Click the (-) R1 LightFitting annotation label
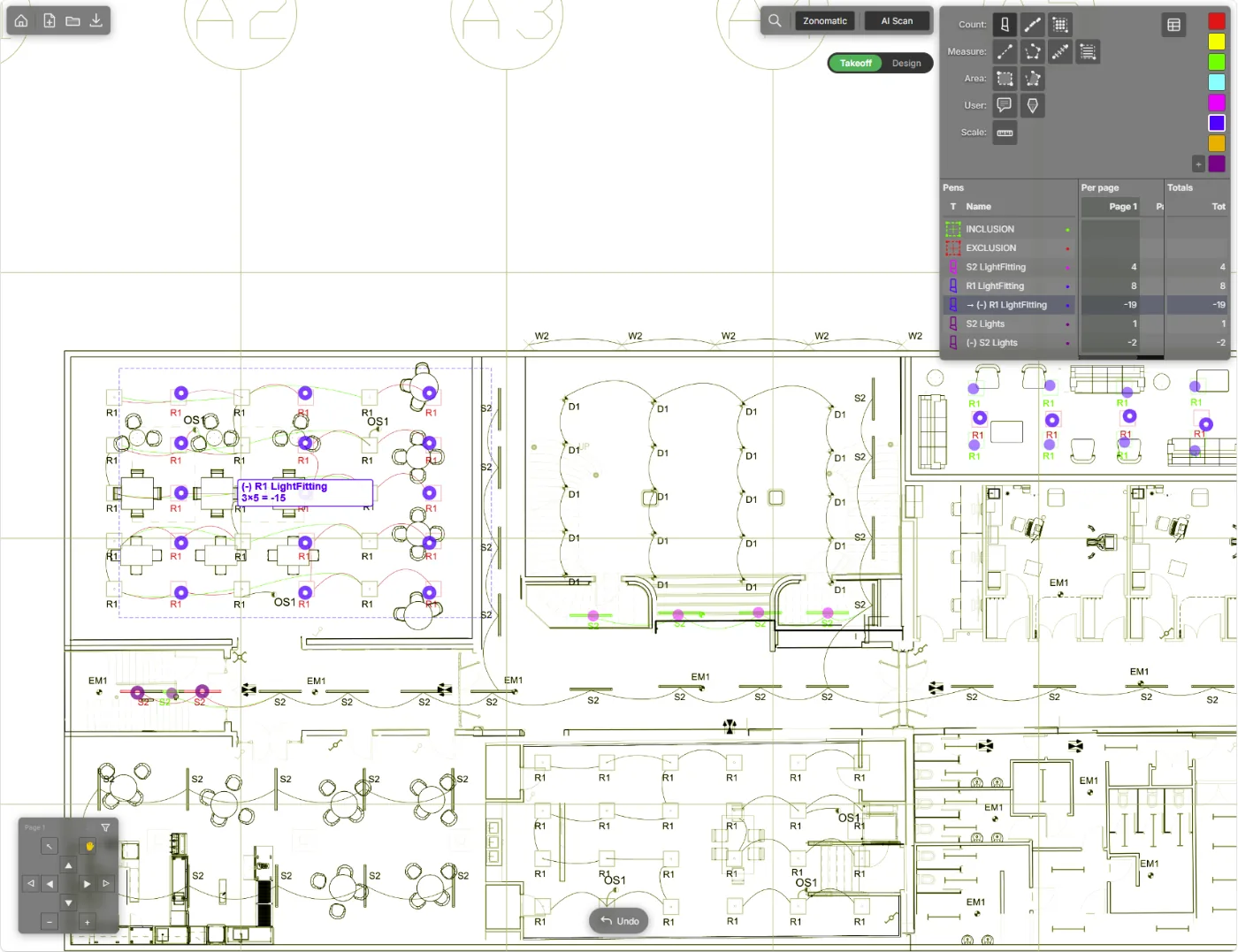Image resolution: width=1238 pixels, height=952 pixels. tap(306, 492)
